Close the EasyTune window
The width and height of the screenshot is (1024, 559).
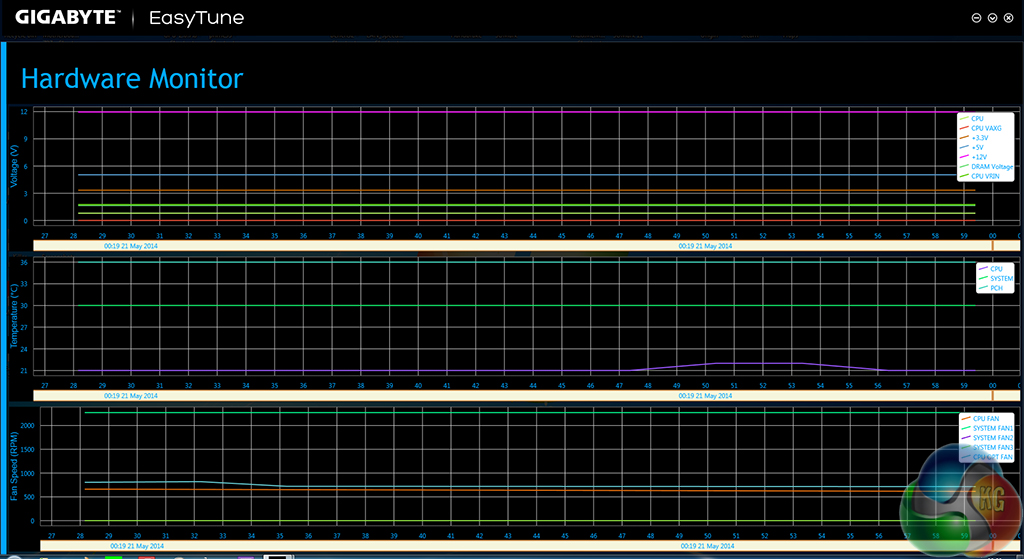(1008, 18)
